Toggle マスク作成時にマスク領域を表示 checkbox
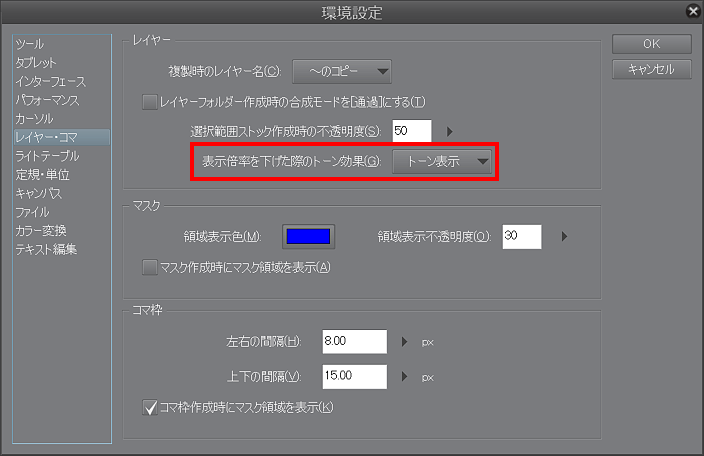 coord(150,267)
